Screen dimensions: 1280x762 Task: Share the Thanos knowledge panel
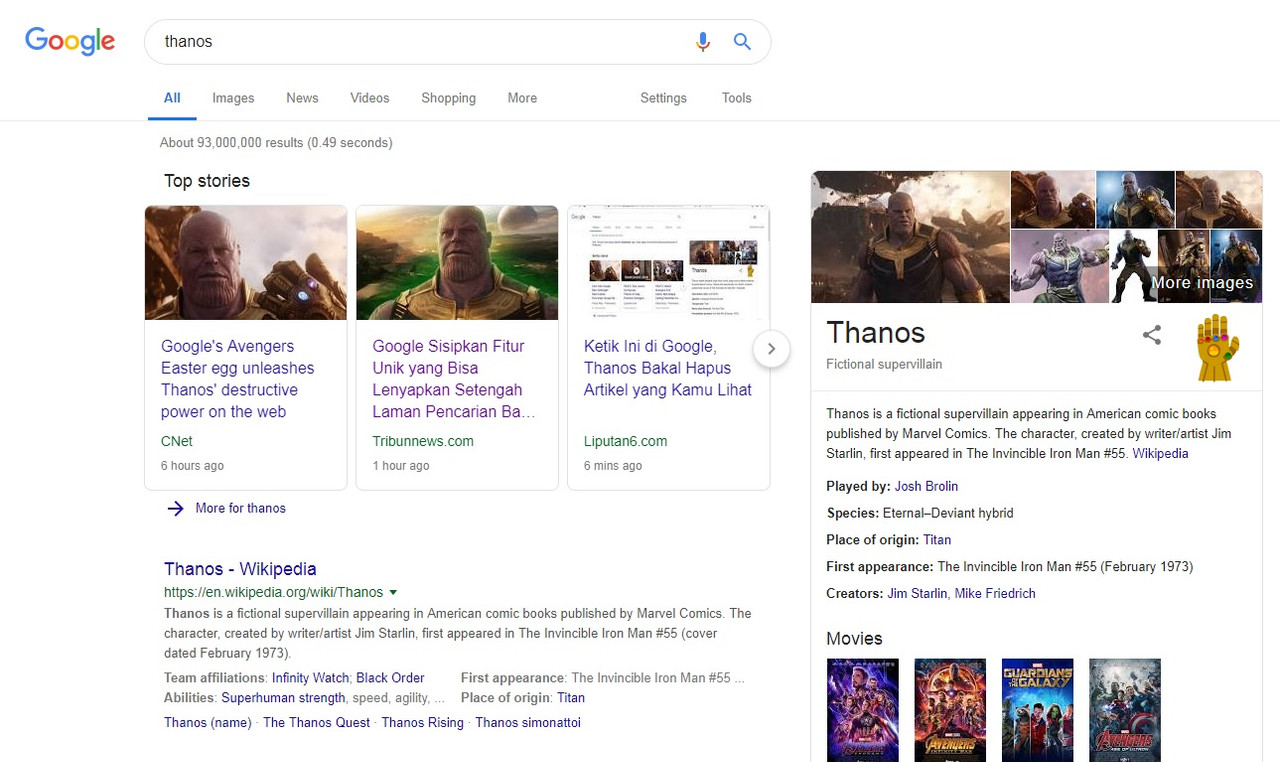tap(1152, 335)
